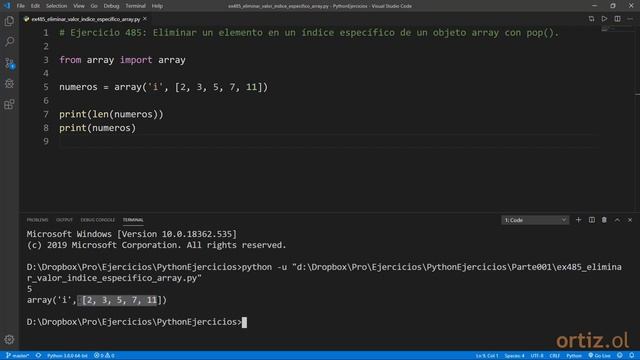Open the Debug view in the activity bar
This screenshot has width=640, height=360.
pyautogui.click(x=9, y=84)
